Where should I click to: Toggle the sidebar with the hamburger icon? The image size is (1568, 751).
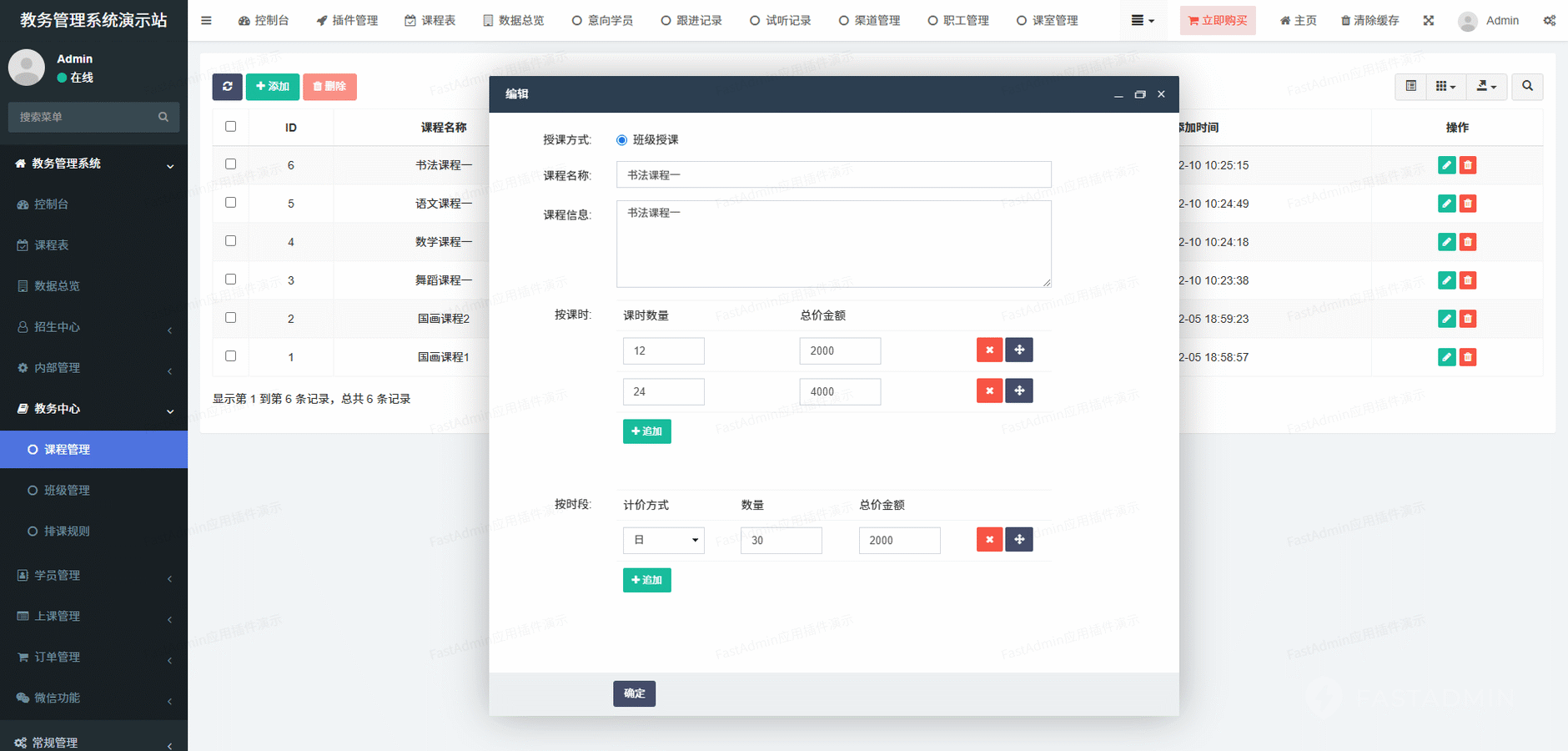(206, 20)
